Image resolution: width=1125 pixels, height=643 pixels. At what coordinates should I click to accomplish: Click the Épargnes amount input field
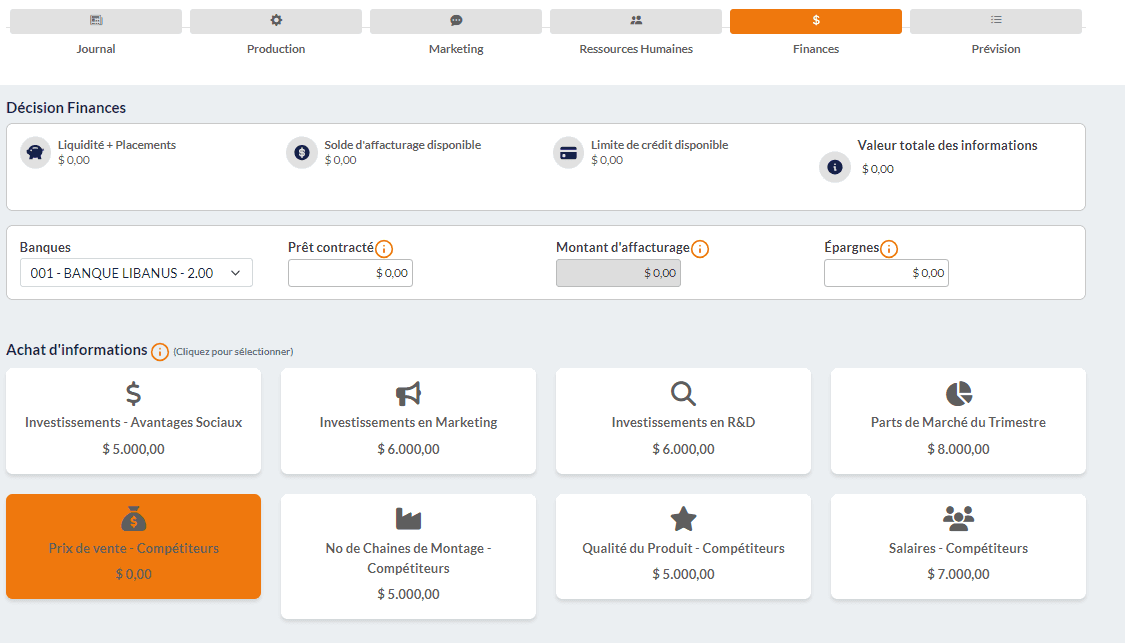click(886, 273)
